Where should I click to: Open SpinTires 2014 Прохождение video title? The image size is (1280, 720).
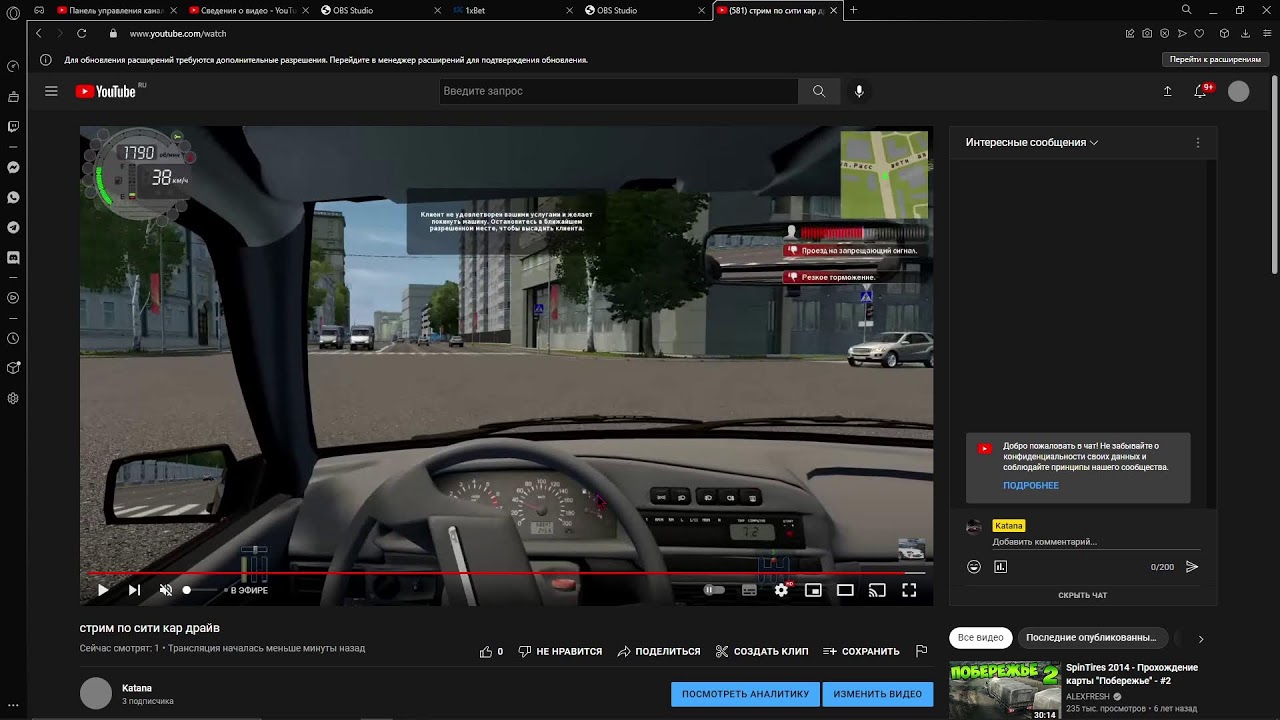1132,674
